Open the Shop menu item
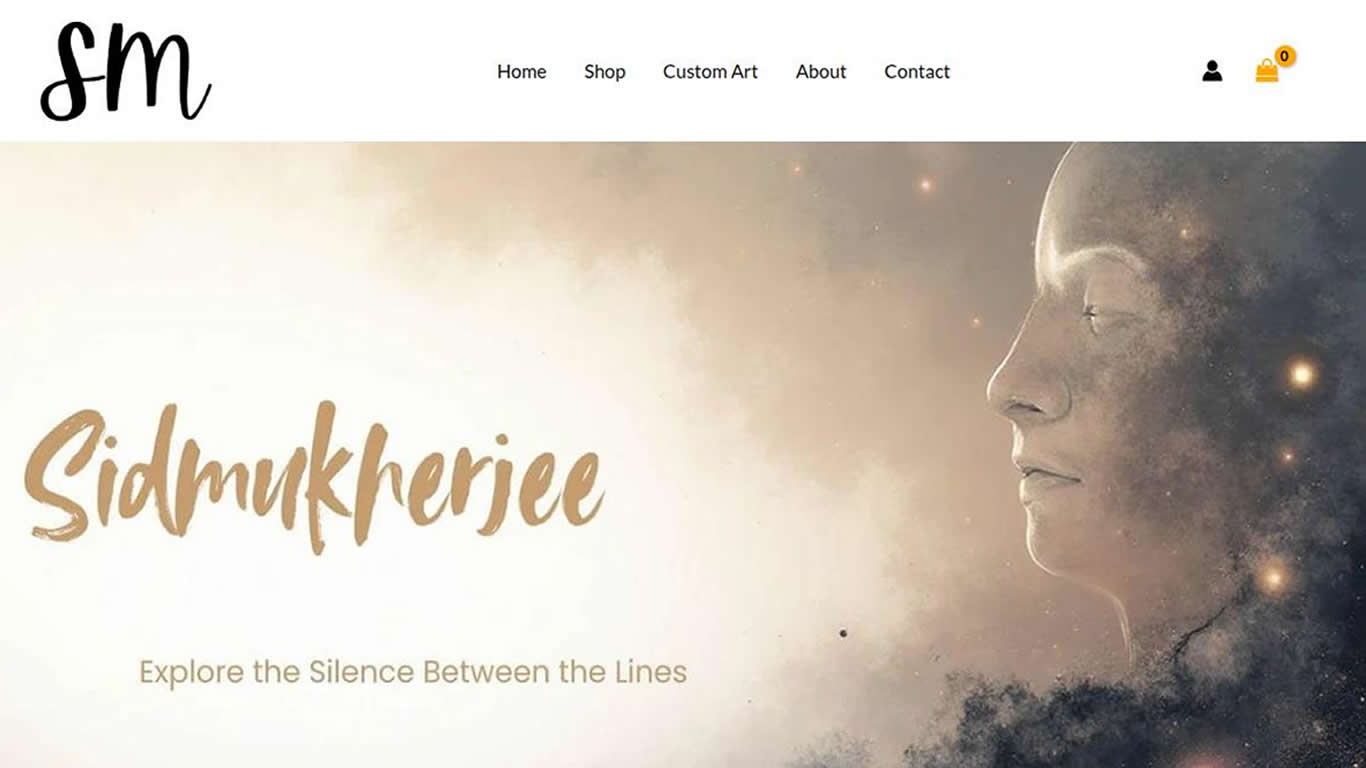The height and width of the screenshot is (768, 1366). click(605, 72)
